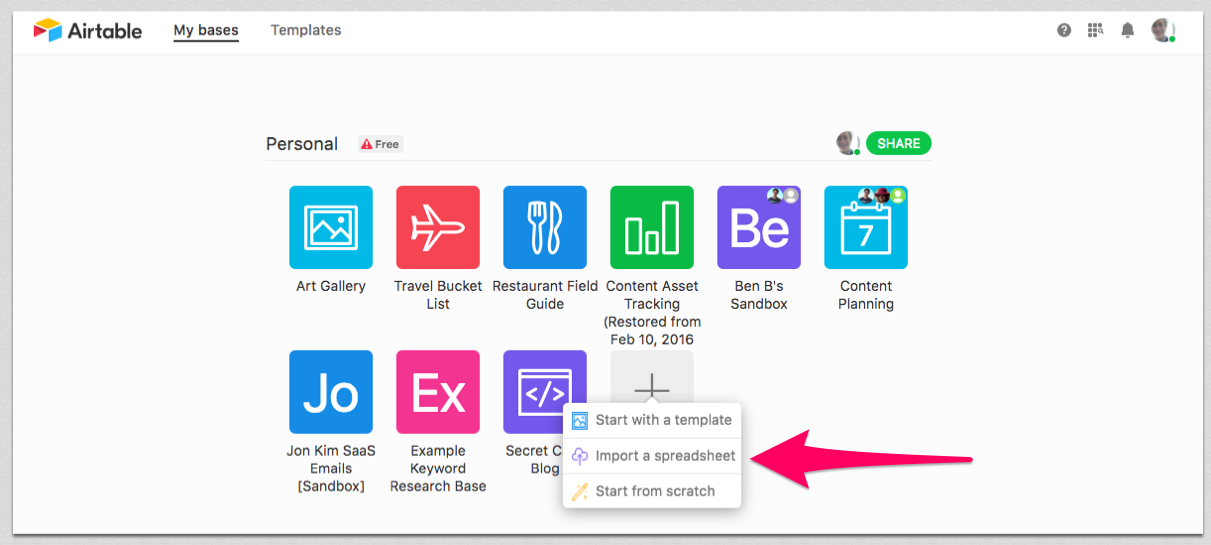The image size is (1211, 545).
Task: Click the Ben B's Sandbox label
Action: (x=759, y=295)
